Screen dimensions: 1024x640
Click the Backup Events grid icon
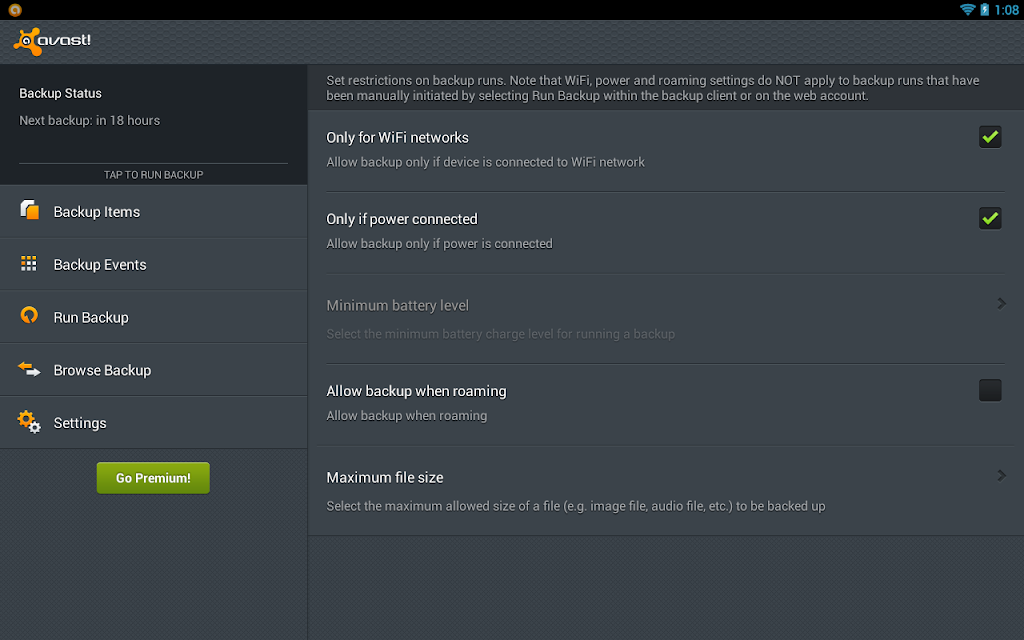29,263
